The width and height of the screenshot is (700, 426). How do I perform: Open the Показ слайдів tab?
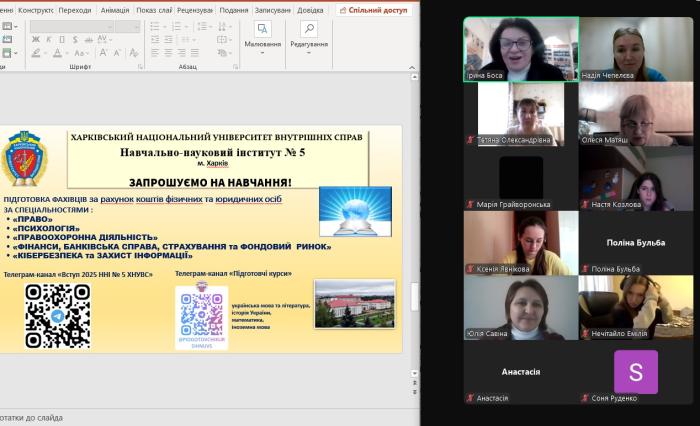click(x=153, y=9)
